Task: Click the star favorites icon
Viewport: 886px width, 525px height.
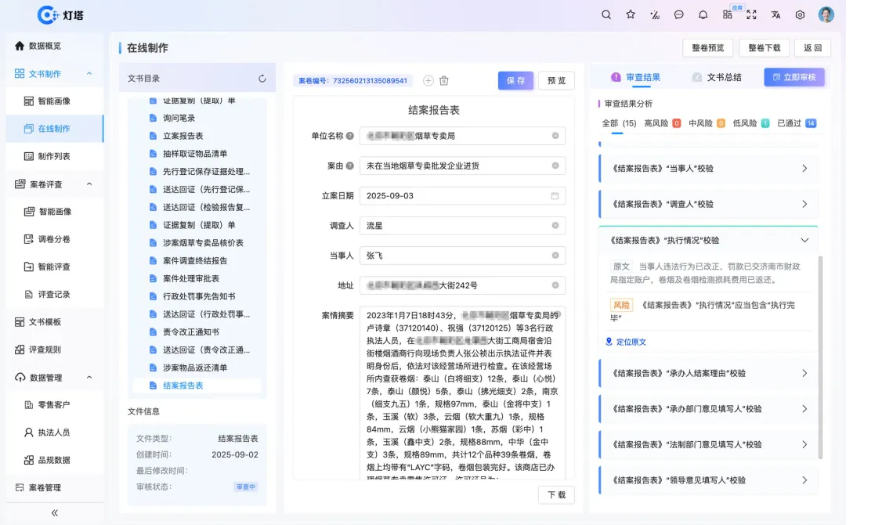Action: coord(631,15)
